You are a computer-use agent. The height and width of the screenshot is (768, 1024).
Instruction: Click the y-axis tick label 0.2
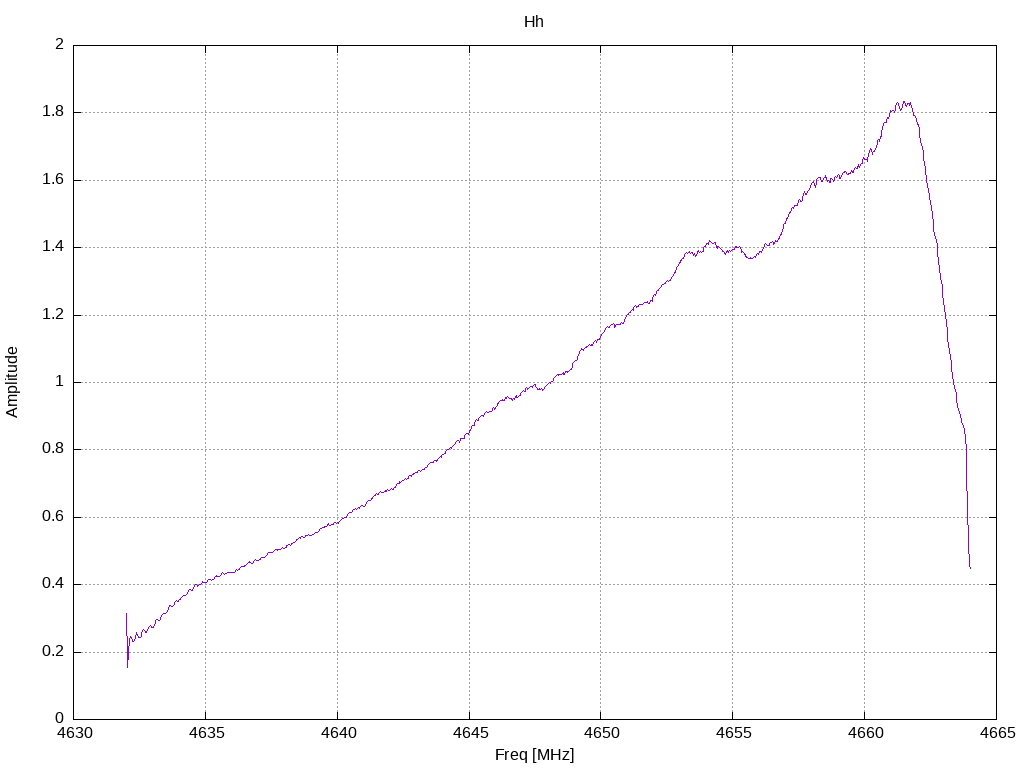pyautogui.click(x=53, y=651)
